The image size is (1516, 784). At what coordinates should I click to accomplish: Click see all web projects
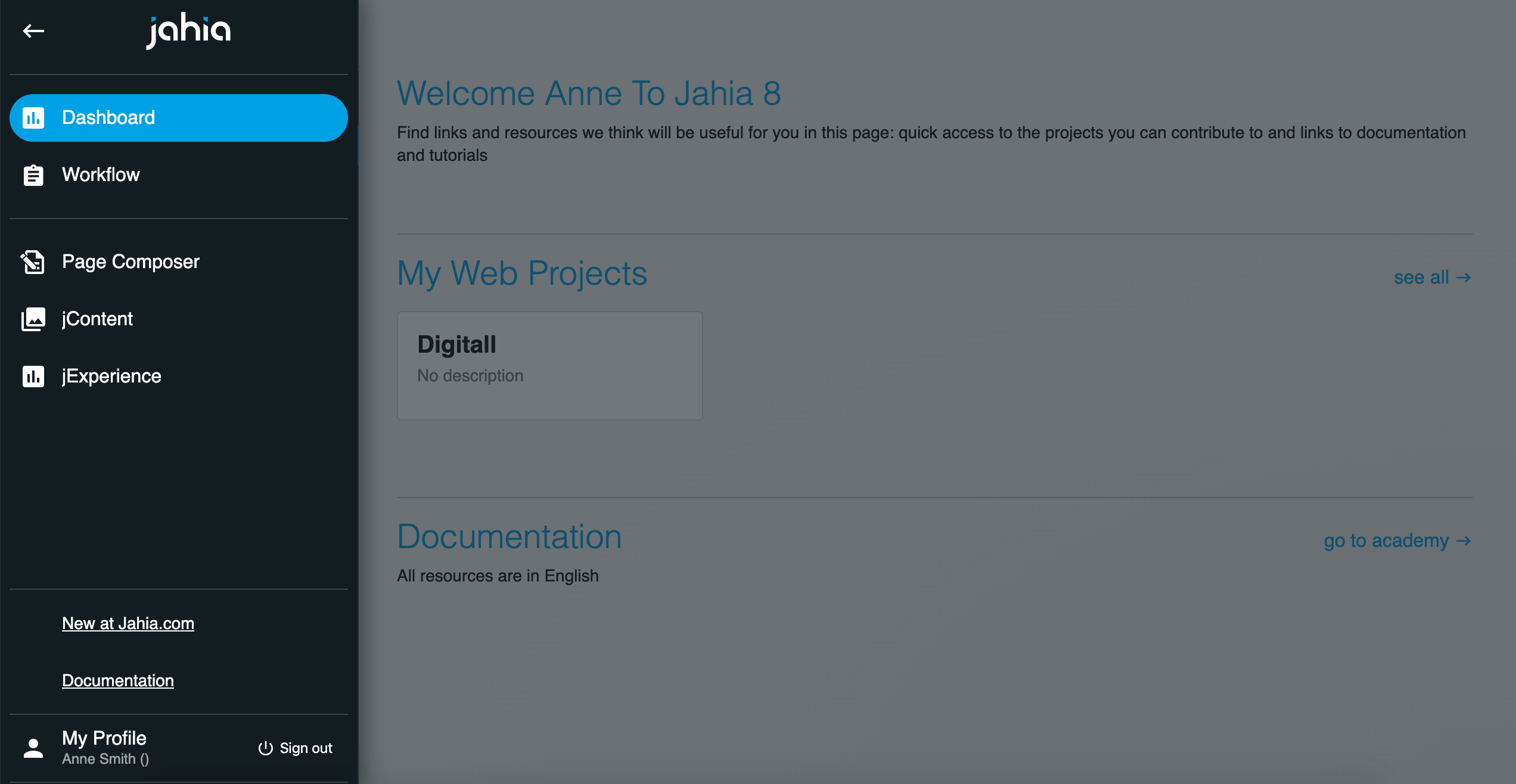[1432, 278]
